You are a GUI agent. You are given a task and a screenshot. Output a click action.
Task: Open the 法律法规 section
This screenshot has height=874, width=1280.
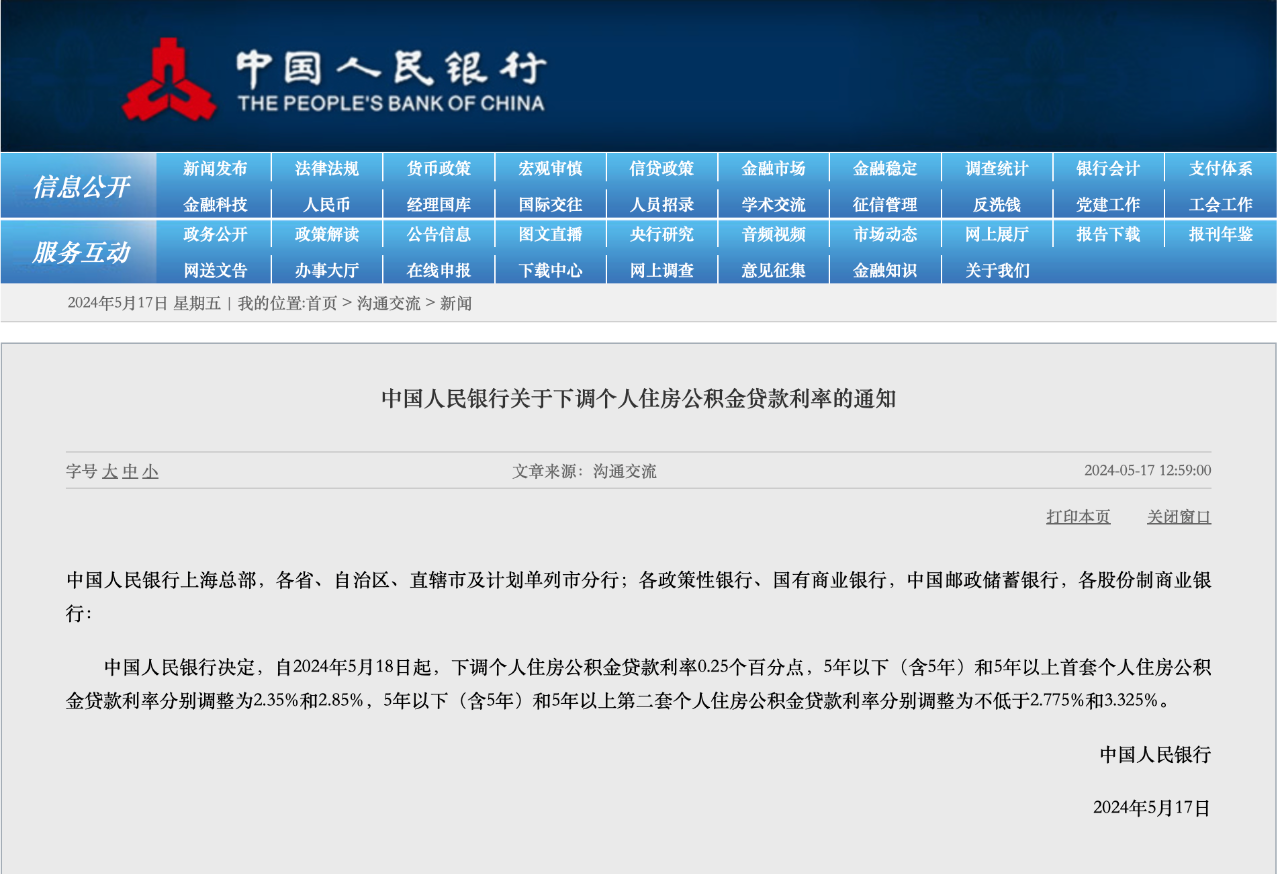[327, 169]
